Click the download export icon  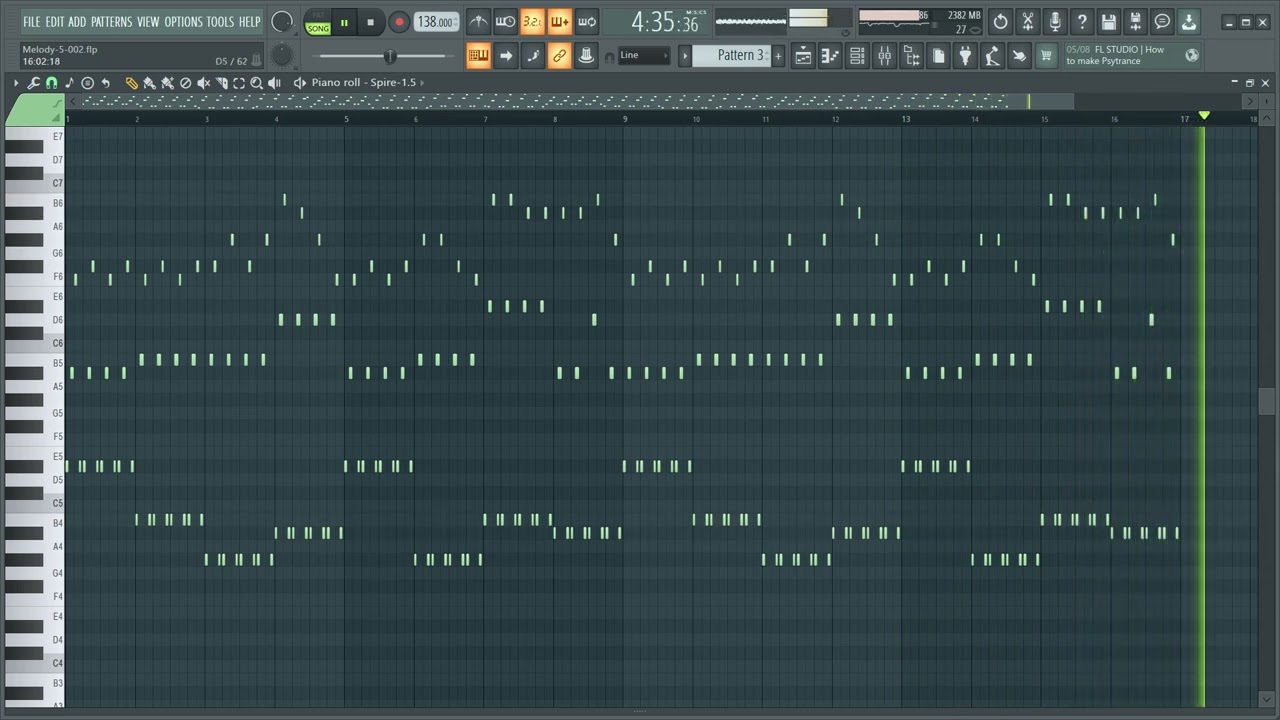pyautogui.click(x=1189, y=21)
